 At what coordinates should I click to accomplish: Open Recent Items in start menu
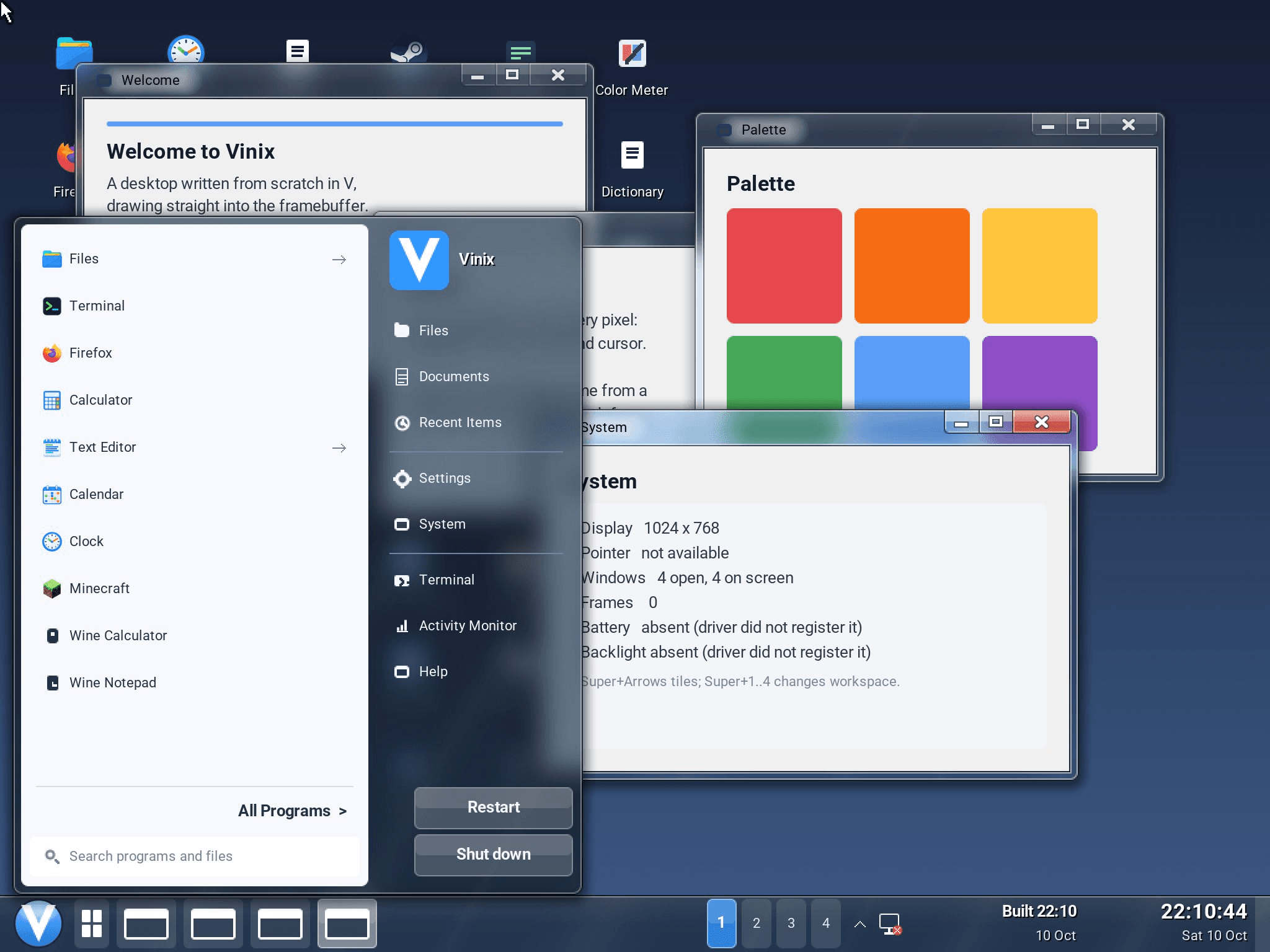476,422
